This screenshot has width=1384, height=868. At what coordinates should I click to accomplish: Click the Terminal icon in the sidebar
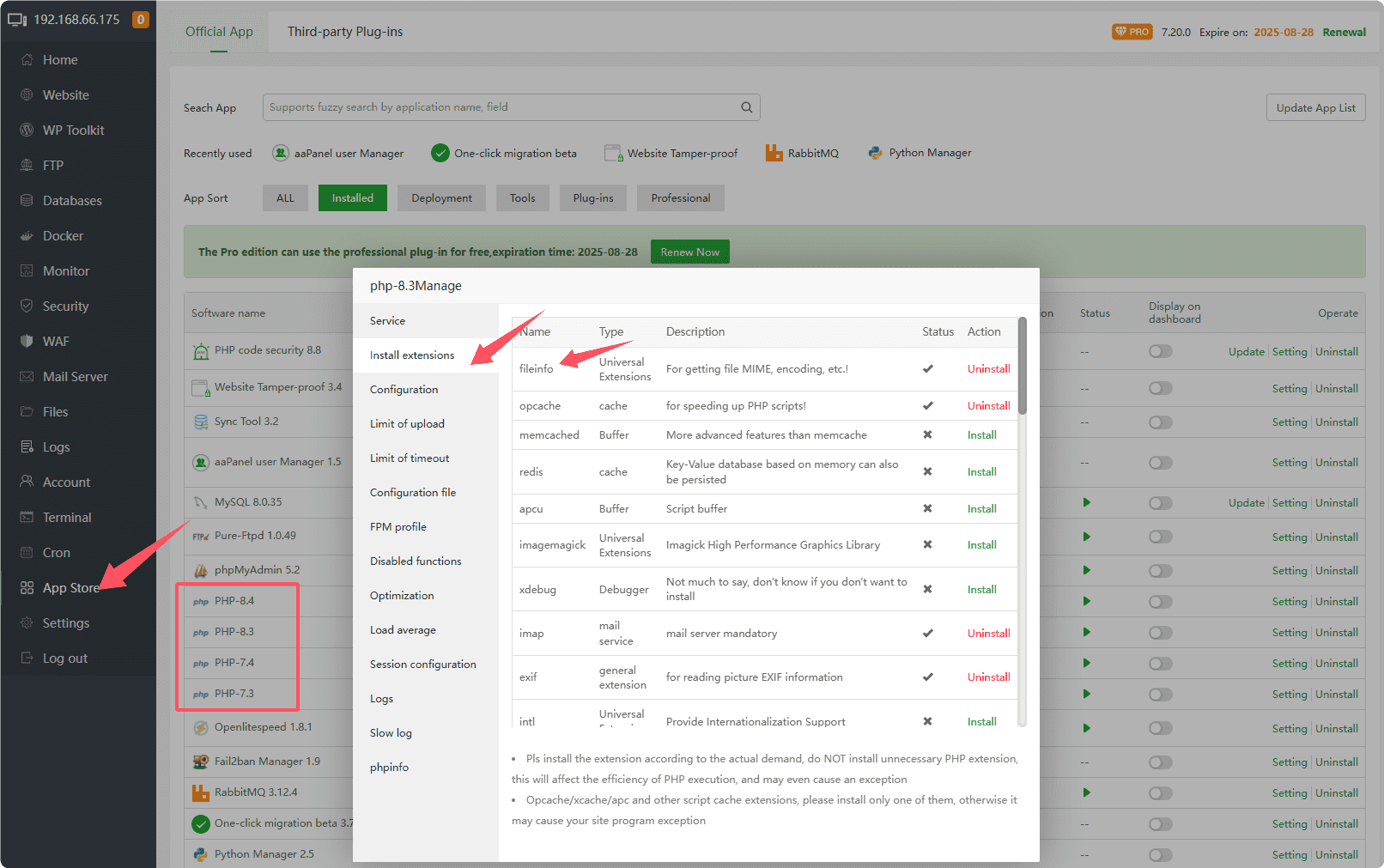point(27,518)
